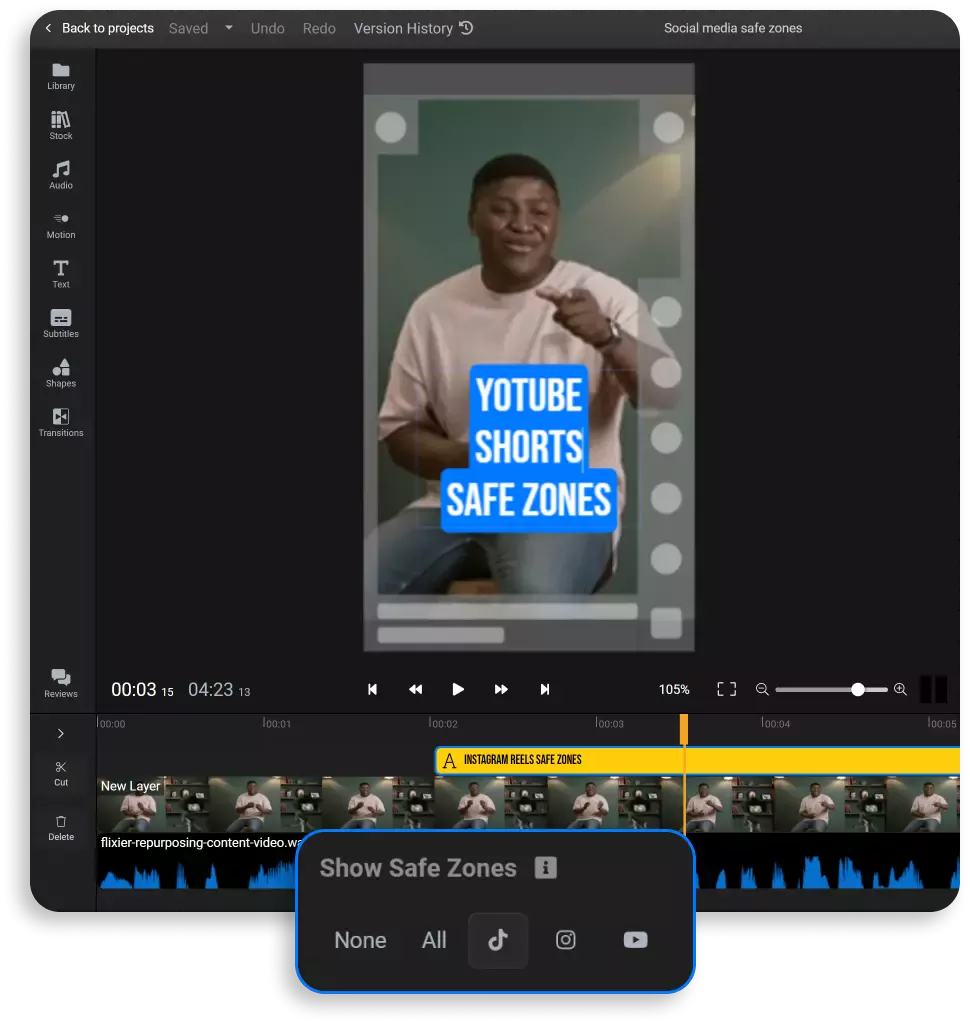Click Undo

tap(268, 28)
